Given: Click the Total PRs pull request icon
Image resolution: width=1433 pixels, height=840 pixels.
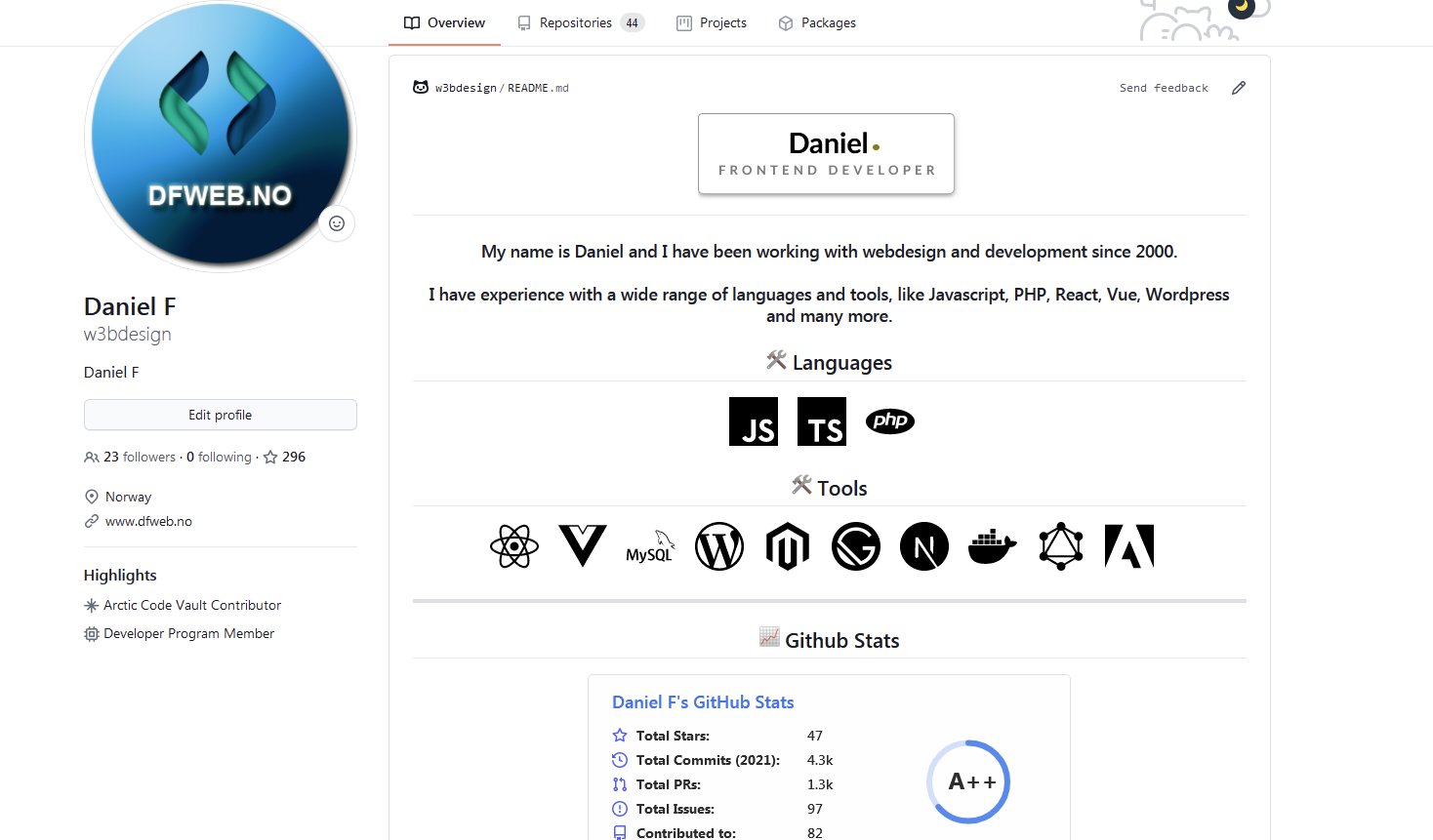Looking at the screenshot, I should point(620,784).
